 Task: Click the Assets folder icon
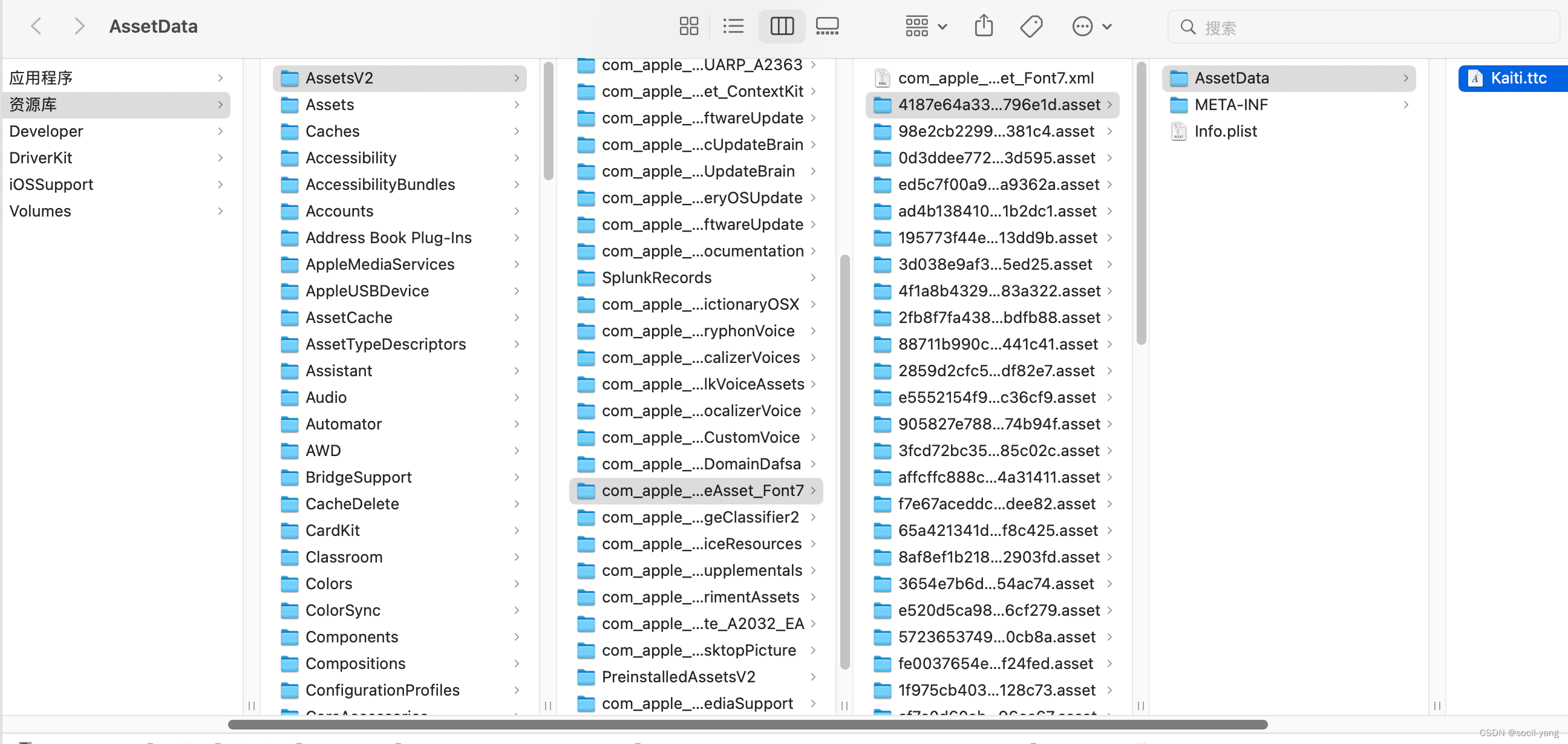[x=289, y=105]
